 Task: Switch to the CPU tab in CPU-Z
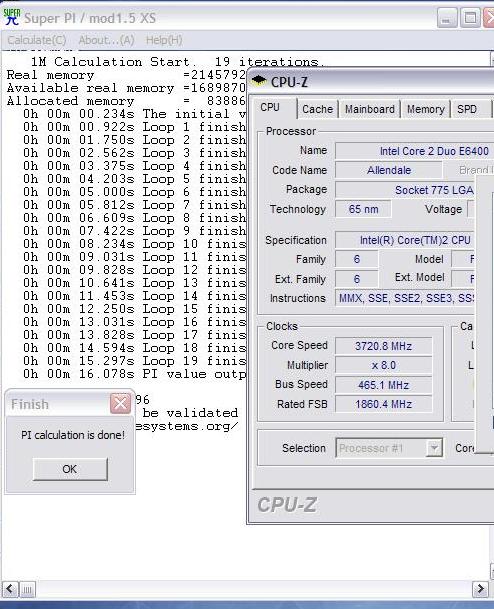point(273,108)
